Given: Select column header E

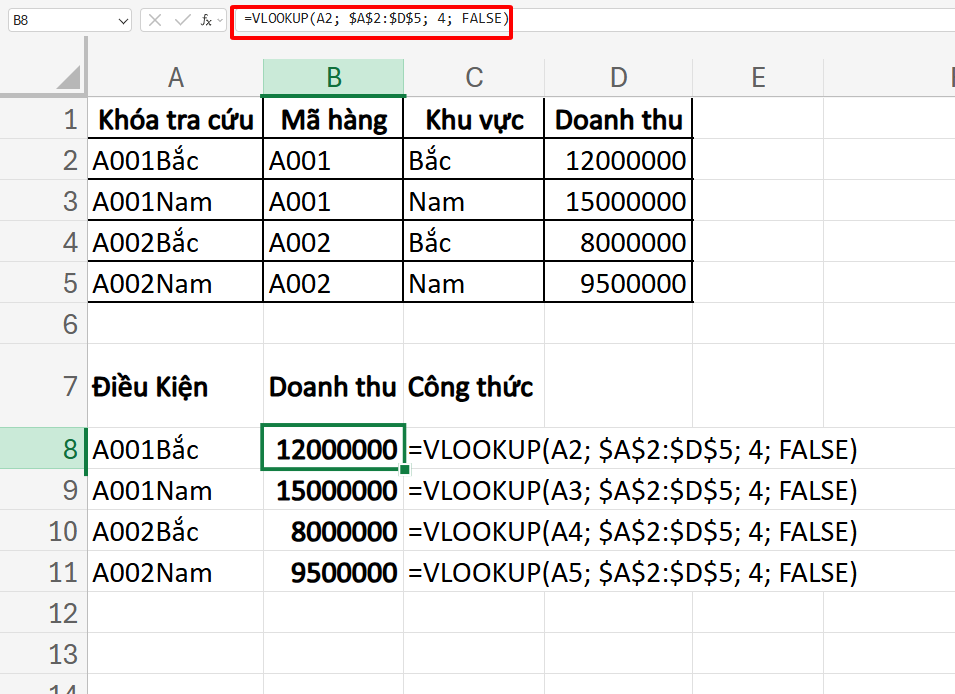Looking at the screenshot, I should [x=757, y=78].
